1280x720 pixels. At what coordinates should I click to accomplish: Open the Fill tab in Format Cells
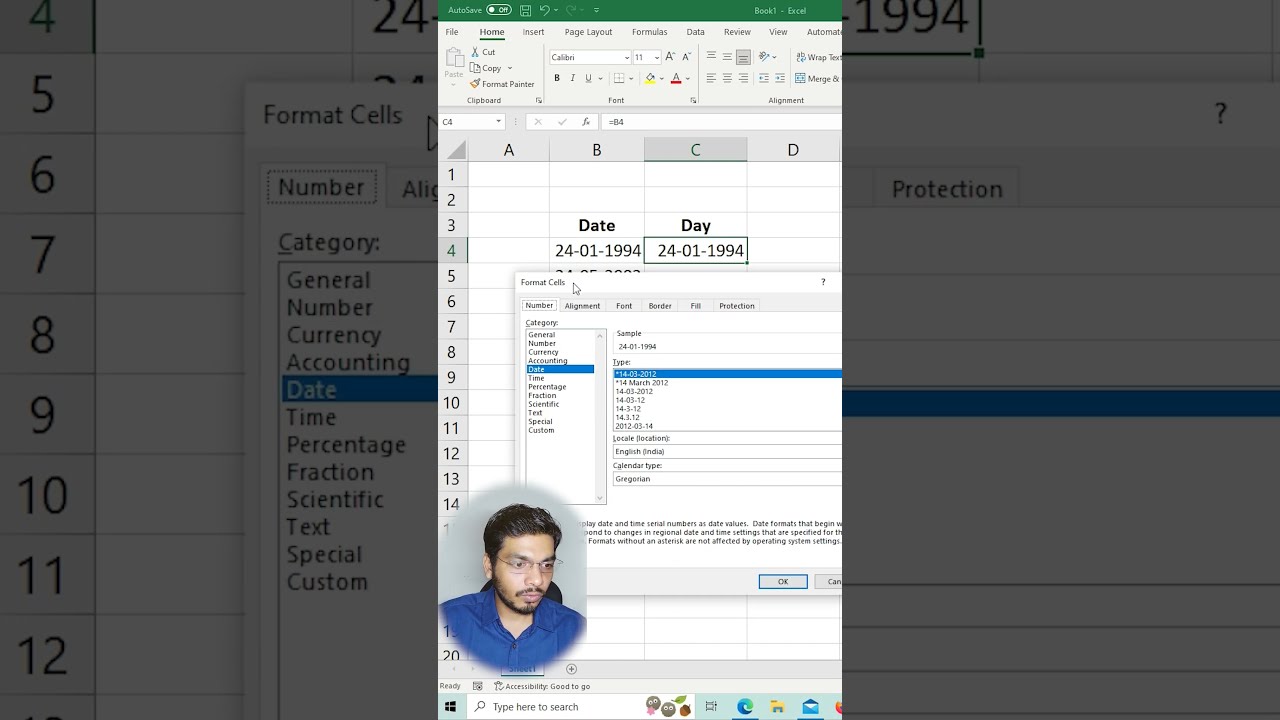696,306
